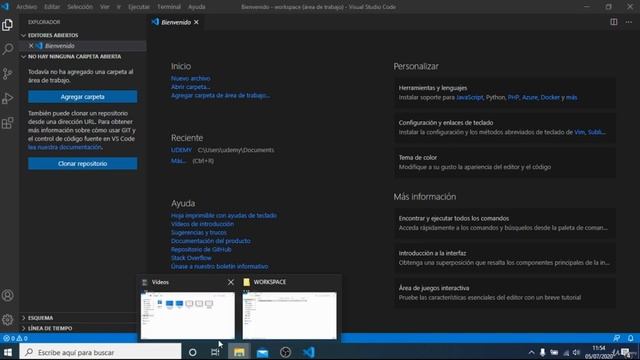Open the Mail app on taskbar
The width and height of the screenshot is (640, 360).
pyautogui.click(x=262, y=352)
